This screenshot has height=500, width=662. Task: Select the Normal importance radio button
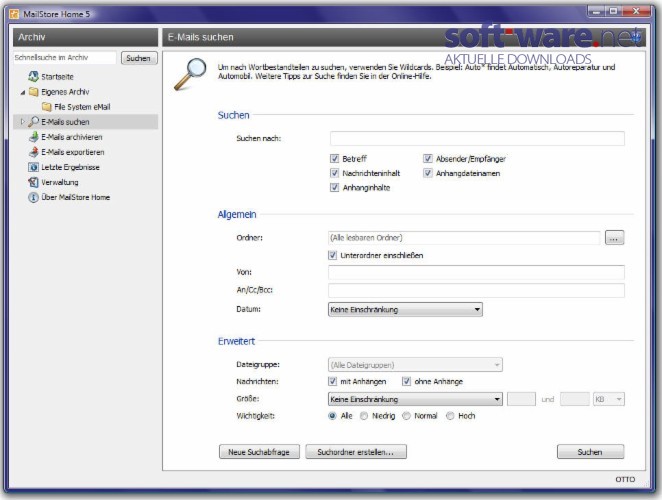[406, 416]
